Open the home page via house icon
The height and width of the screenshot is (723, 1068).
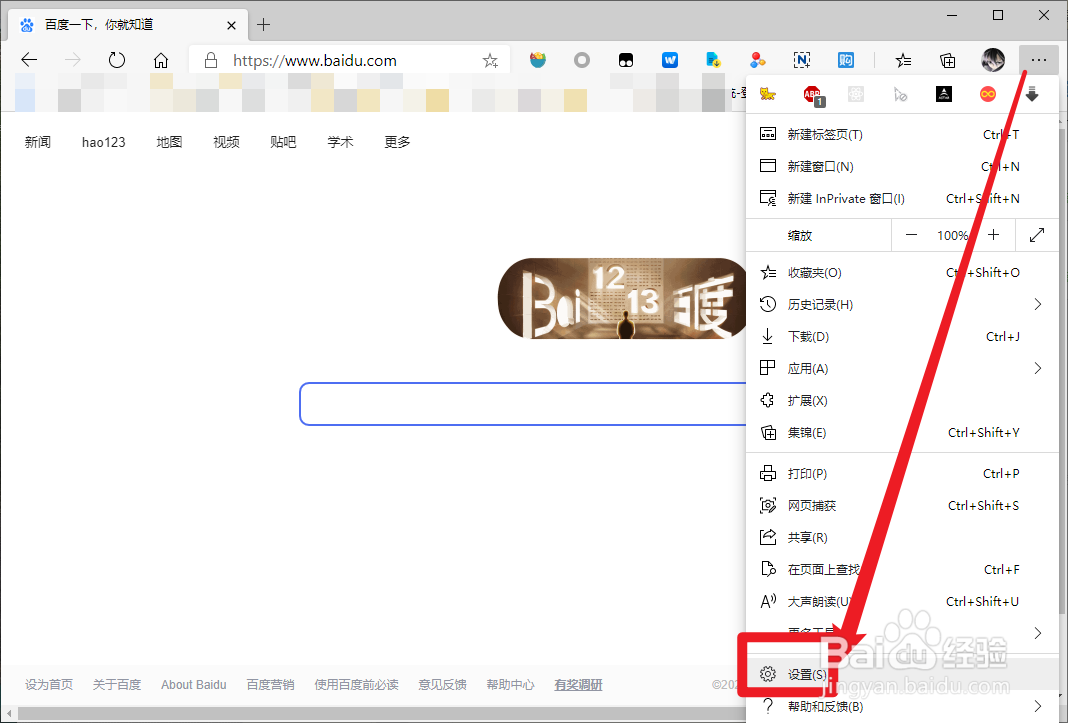161,61
